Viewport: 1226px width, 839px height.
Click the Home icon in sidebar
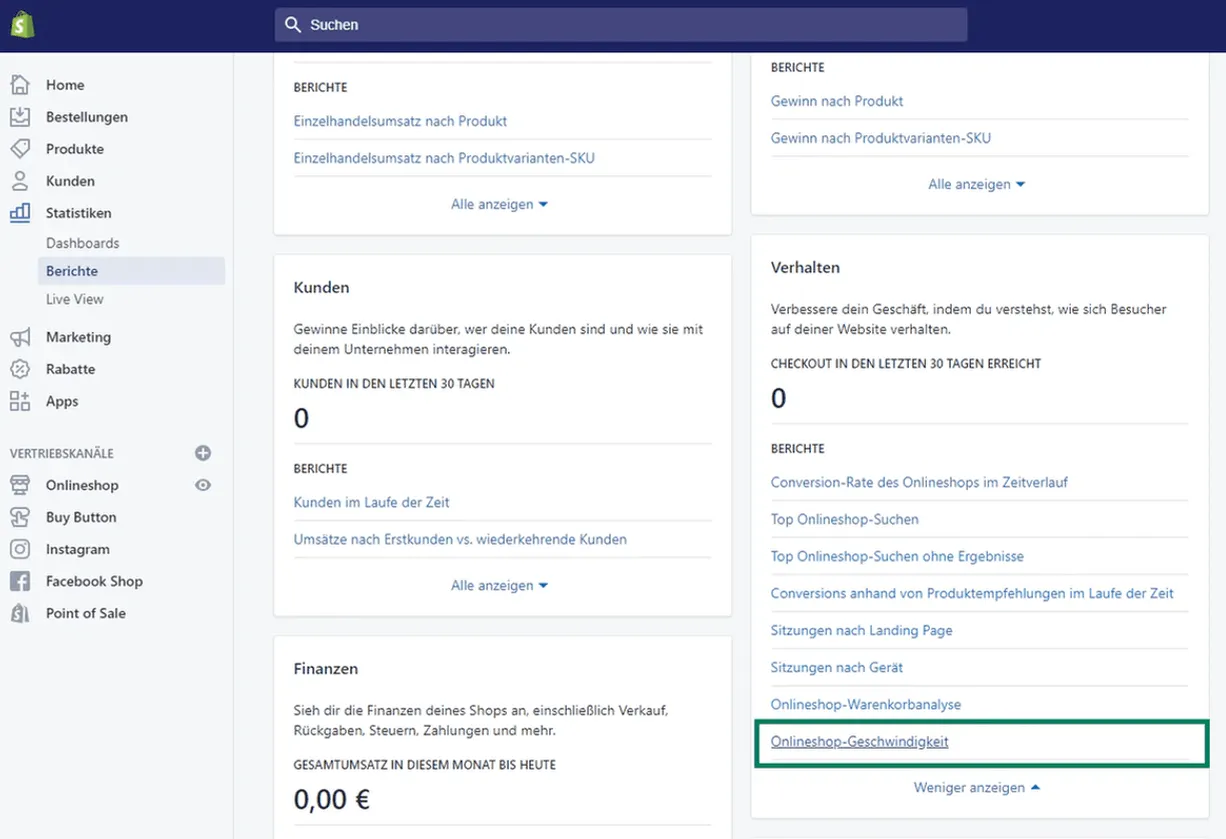tap(20, 85)
